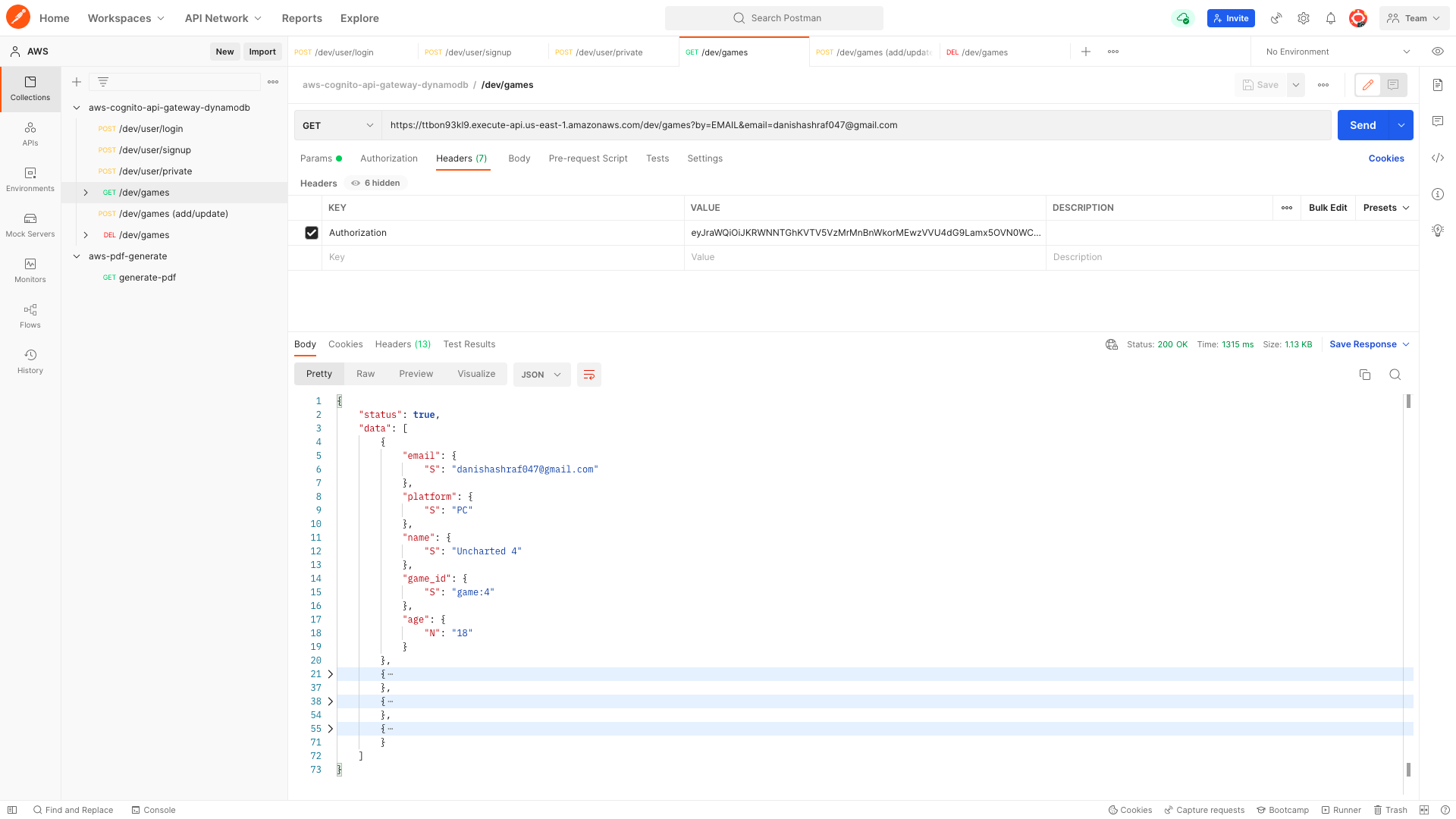
Task: Open Mock Servers in the sidebar
Action: [30, 224]
